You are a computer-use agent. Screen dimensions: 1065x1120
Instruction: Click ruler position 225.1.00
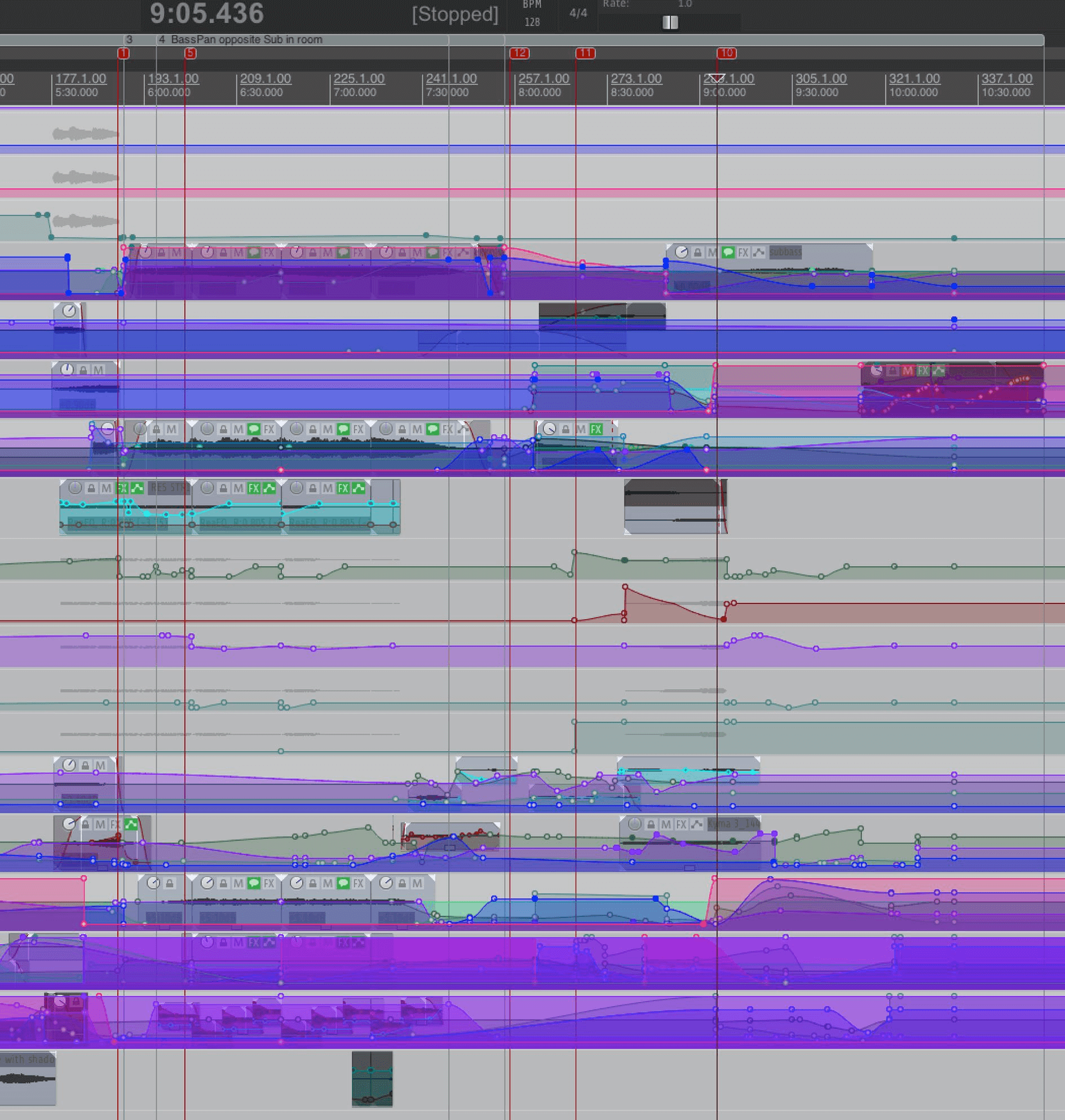click(x=359, y=78)
